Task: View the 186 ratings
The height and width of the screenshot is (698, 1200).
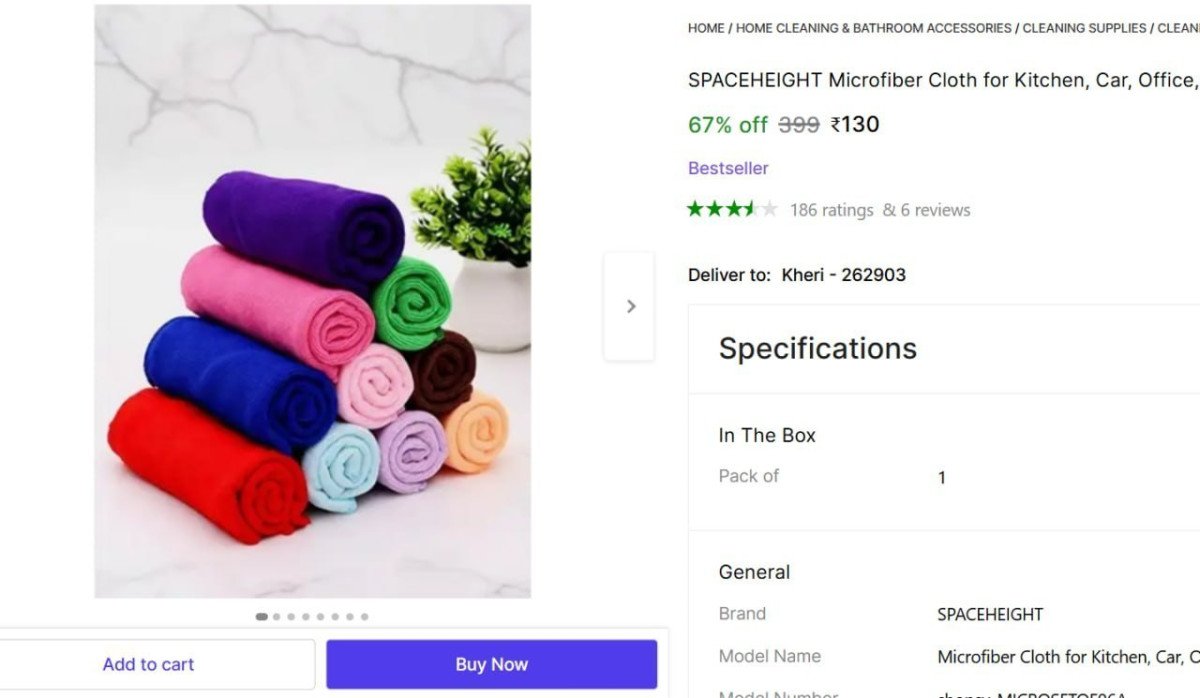Action: tap(831, 210)
